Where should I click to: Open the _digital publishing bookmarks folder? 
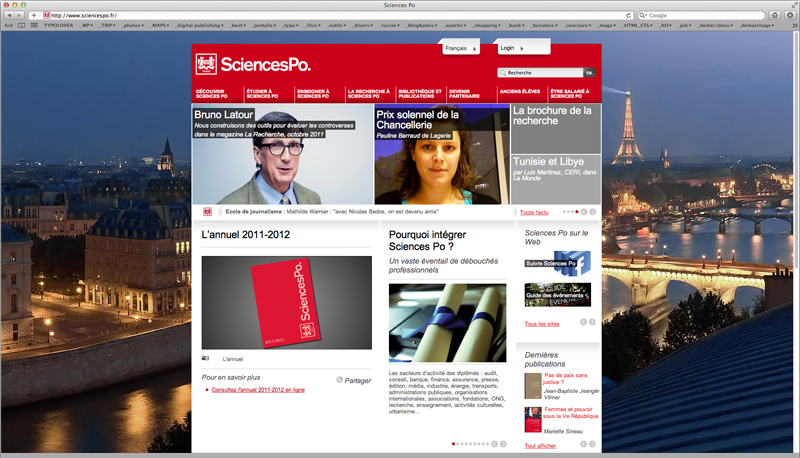[199, 25]
